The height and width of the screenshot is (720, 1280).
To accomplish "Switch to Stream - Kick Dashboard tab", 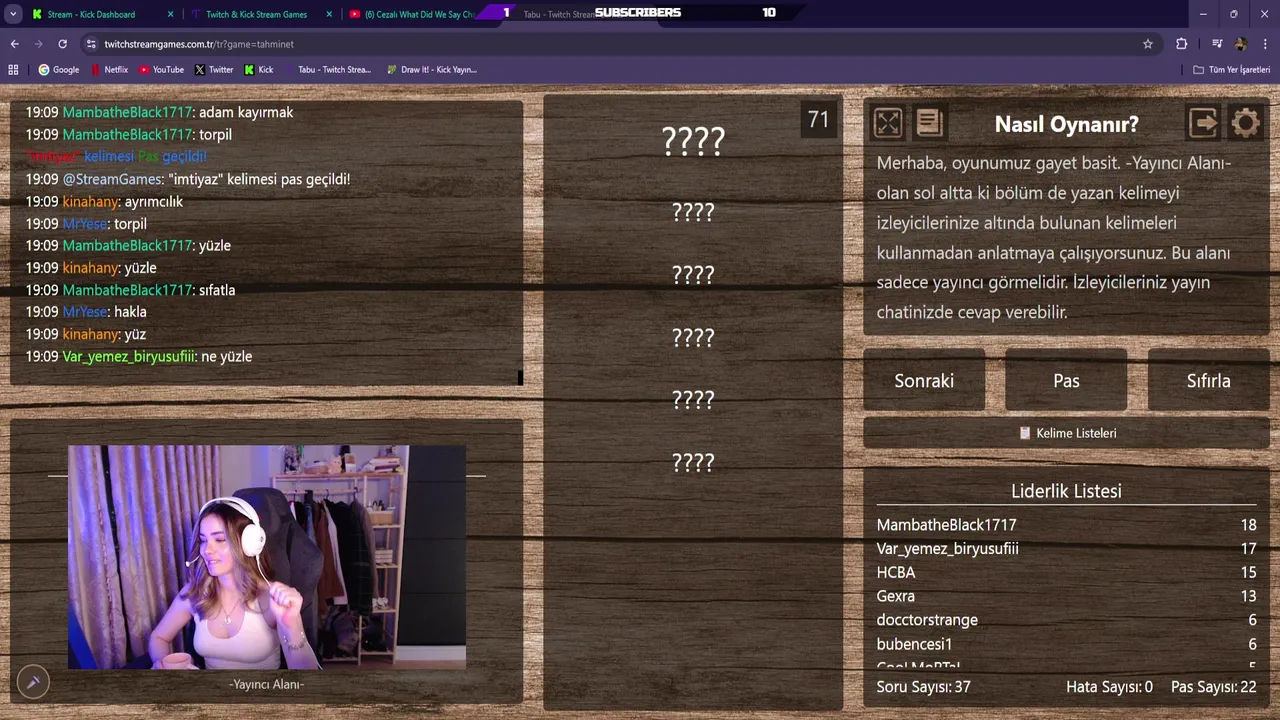I will coord(91,14).
